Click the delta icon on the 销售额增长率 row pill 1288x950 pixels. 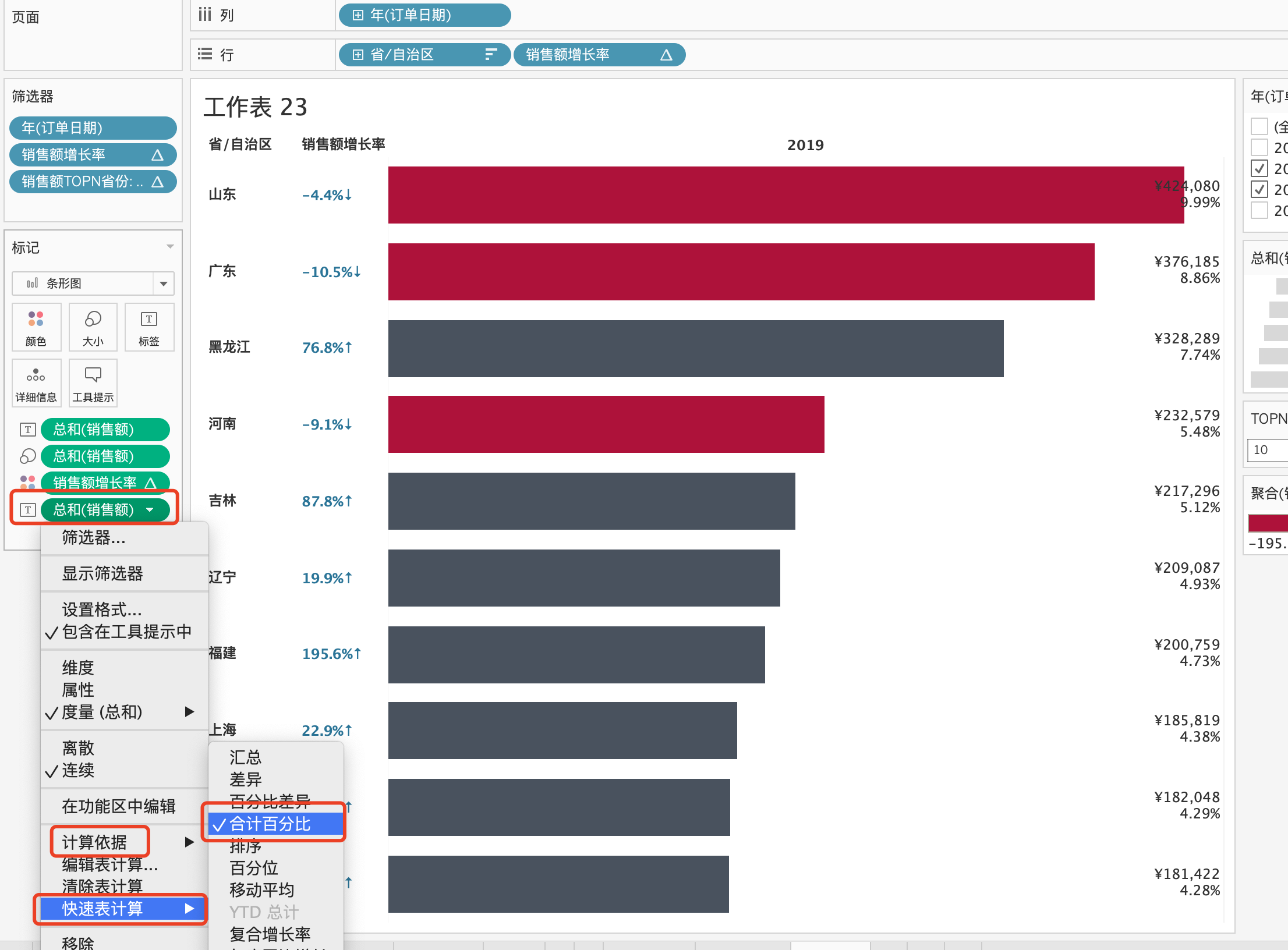[666, 55]
